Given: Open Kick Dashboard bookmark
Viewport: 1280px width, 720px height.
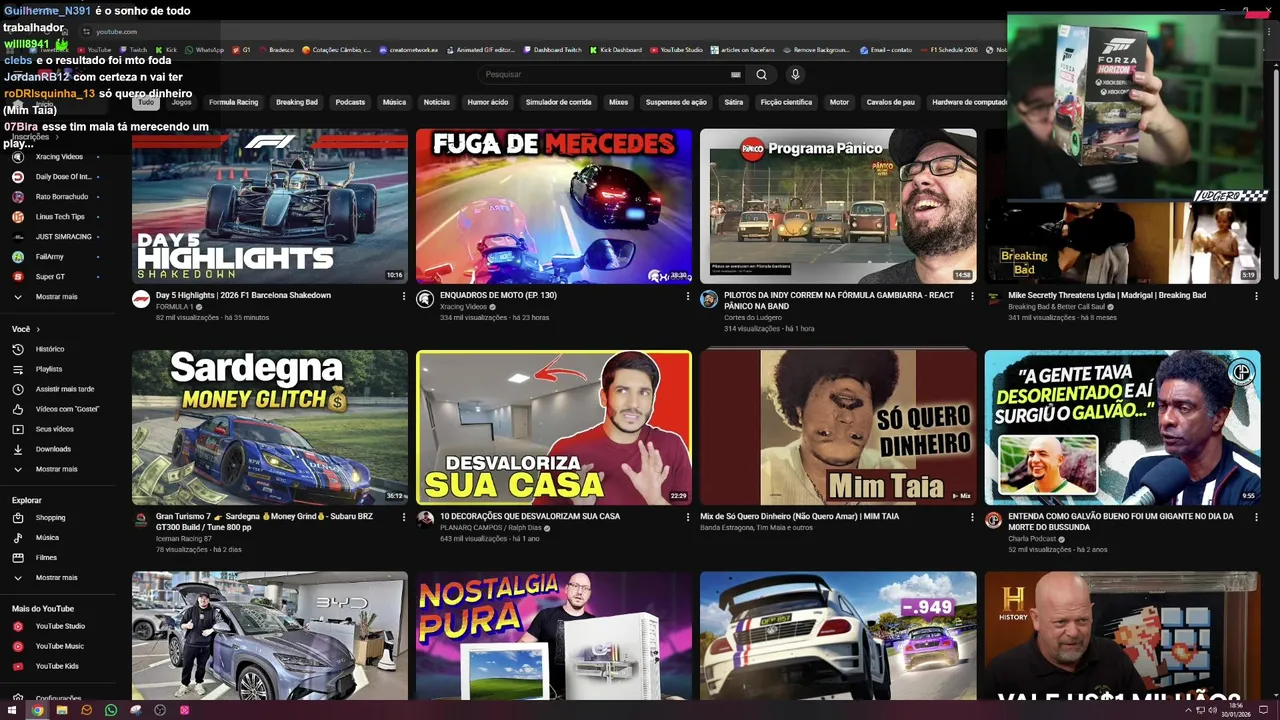Looking at the screenshot, I should point(615,49).
